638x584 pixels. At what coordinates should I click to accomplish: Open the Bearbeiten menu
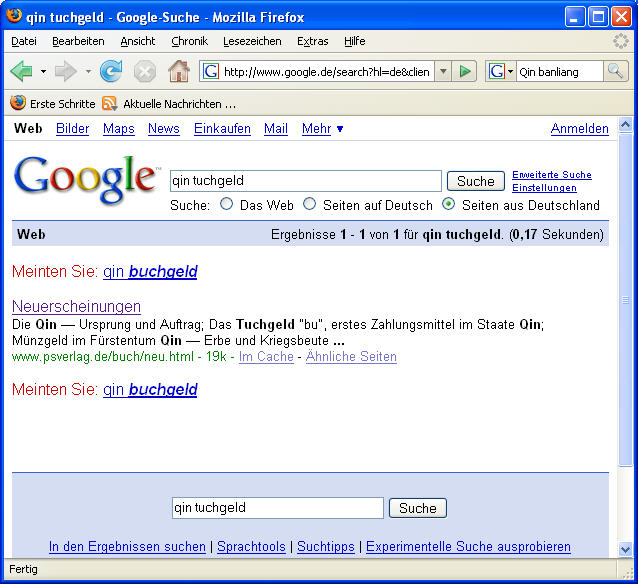(78, 41)
